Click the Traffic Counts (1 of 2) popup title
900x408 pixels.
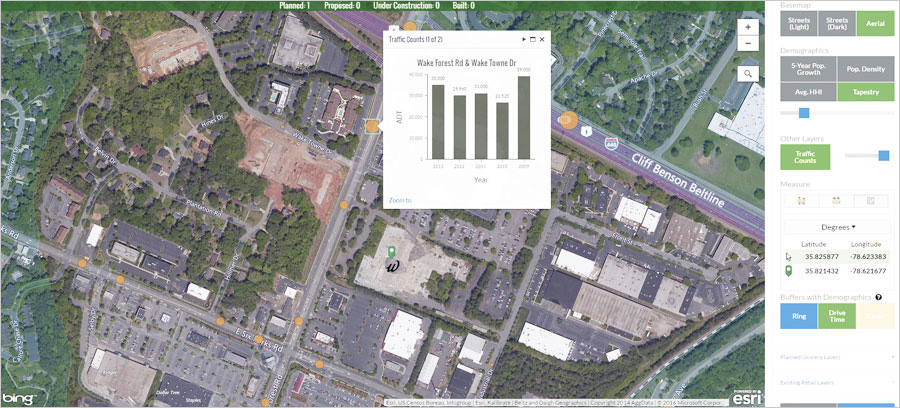416,40
